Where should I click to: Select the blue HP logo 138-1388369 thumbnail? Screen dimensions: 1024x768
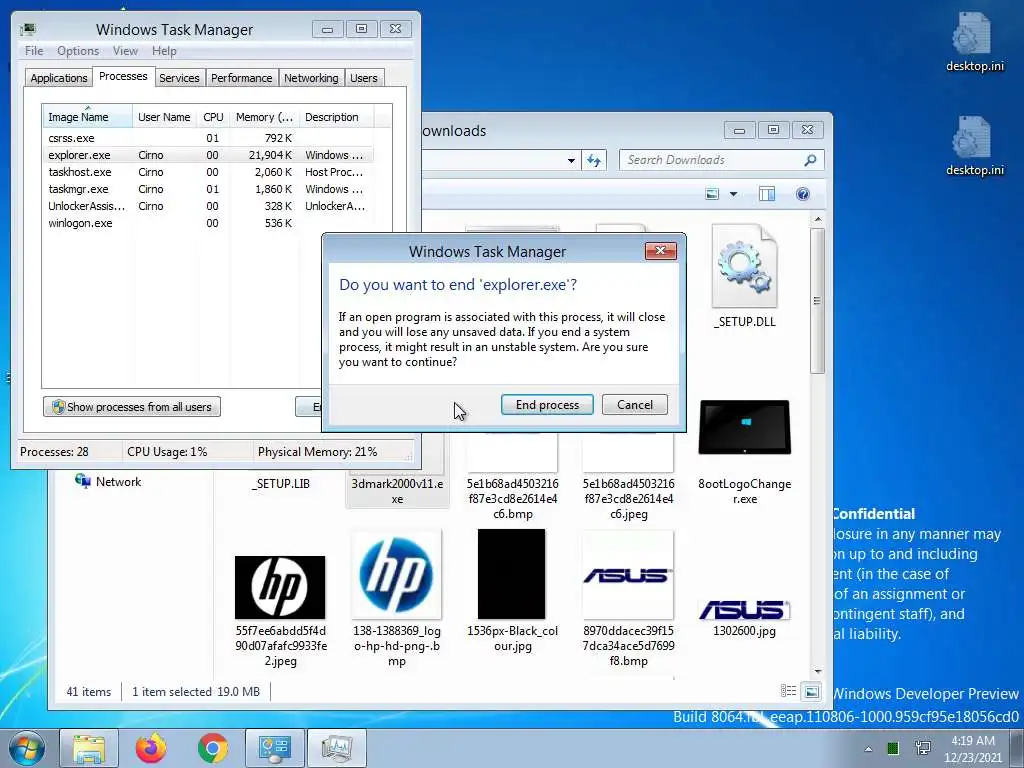396,575
